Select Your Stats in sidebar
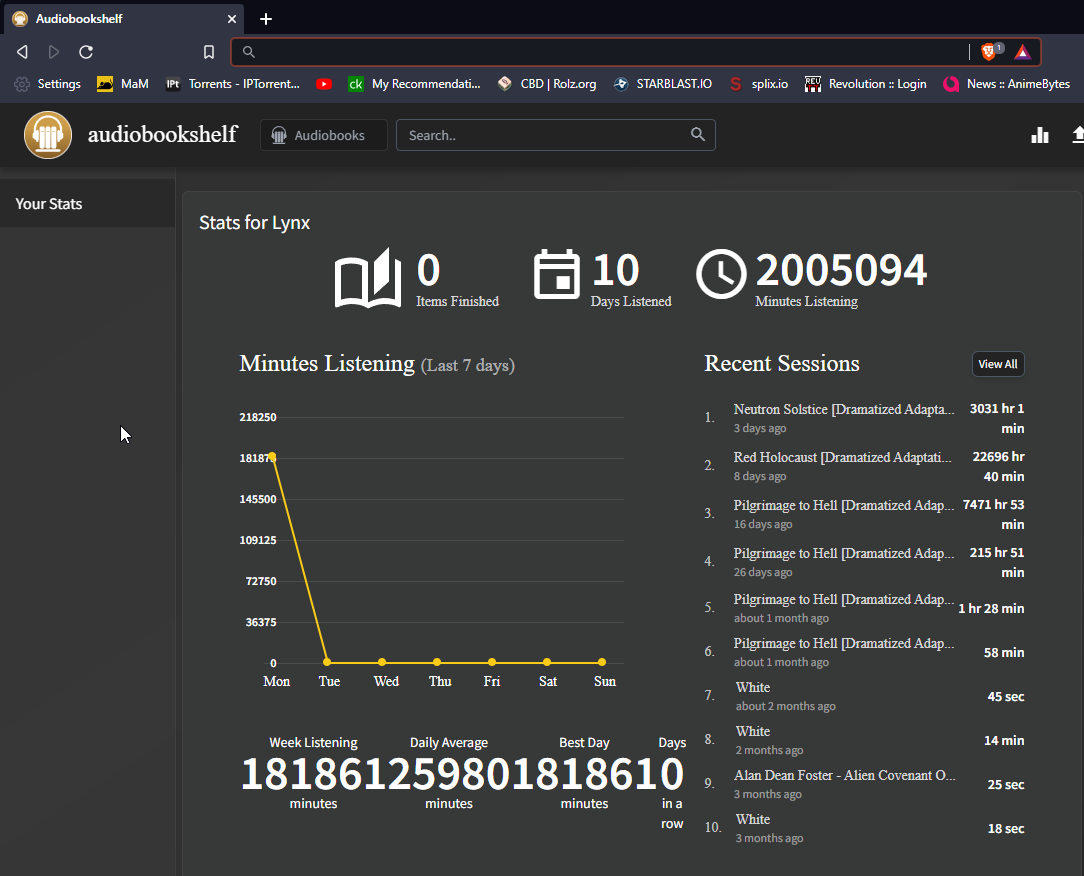Viewport: 1084px width, 876px height. click(88, 203)
